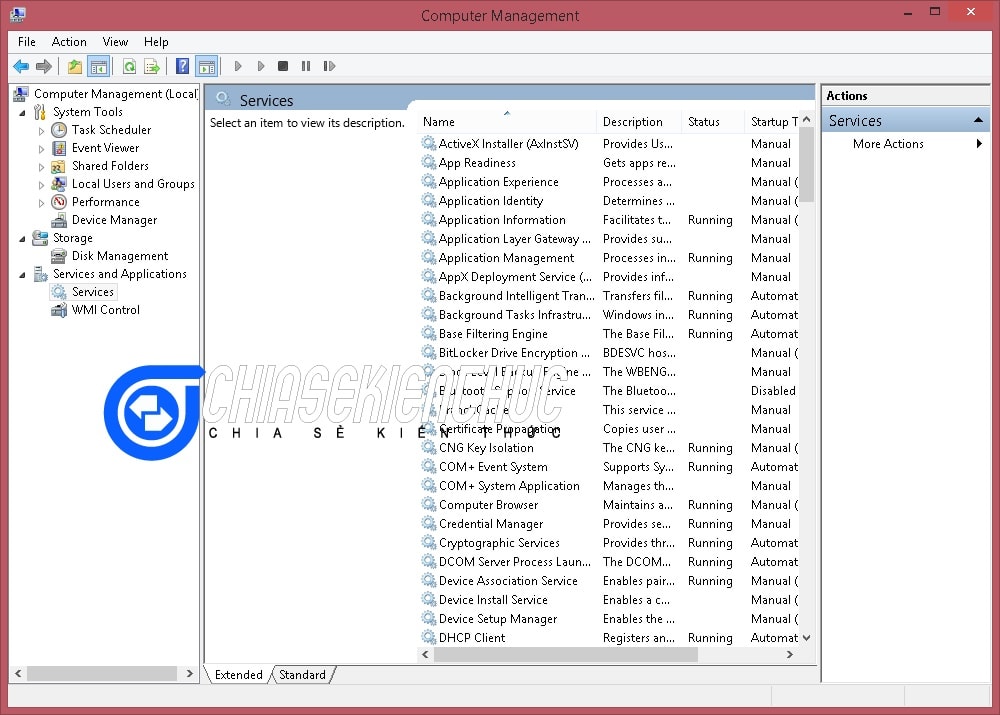The height and width of the screenshot is (715, 1000).
Task: Select the Services tree node
Action: [92, 291]
